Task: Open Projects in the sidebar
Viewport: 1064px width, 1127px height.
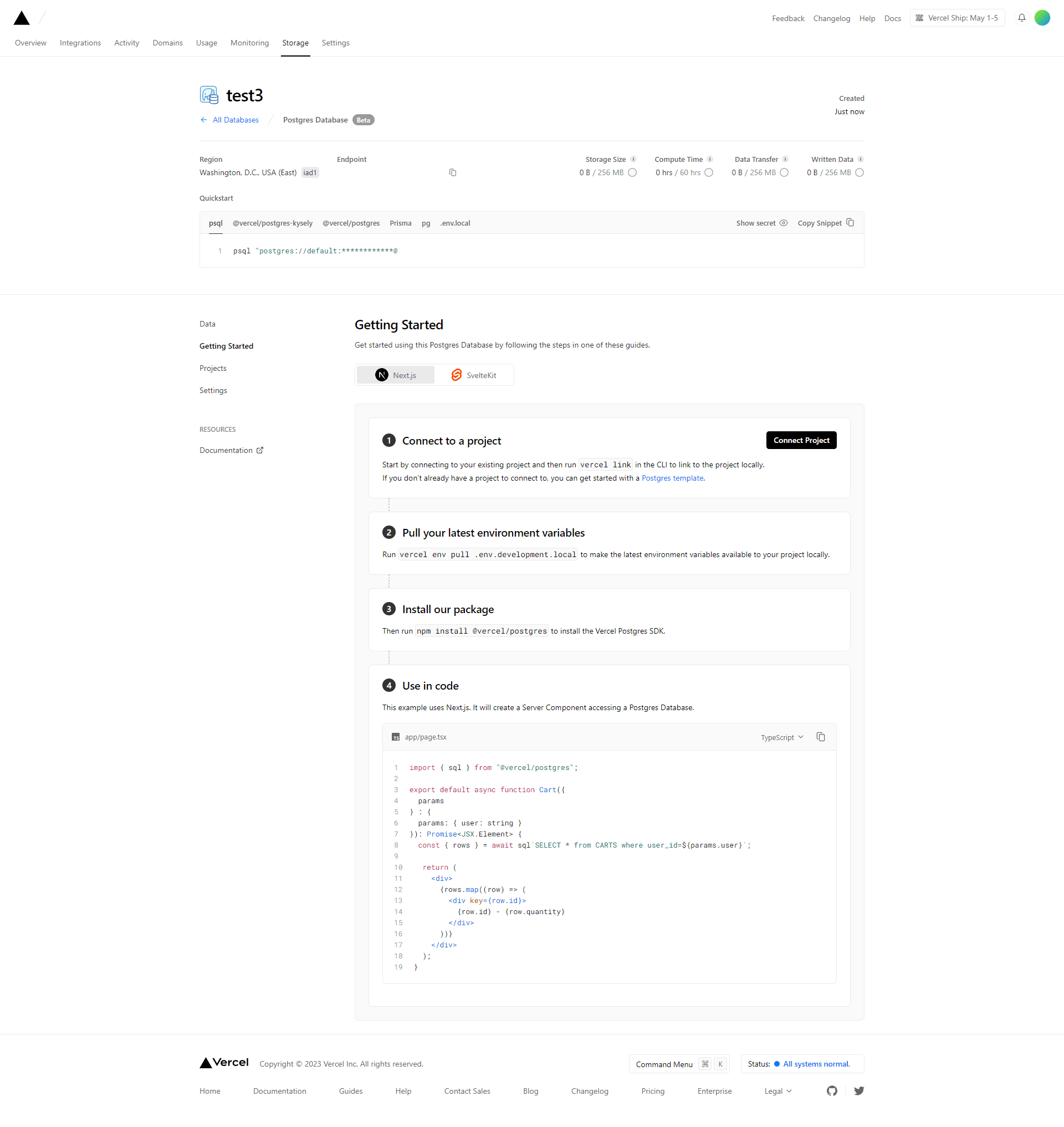Action: point(213,368)
